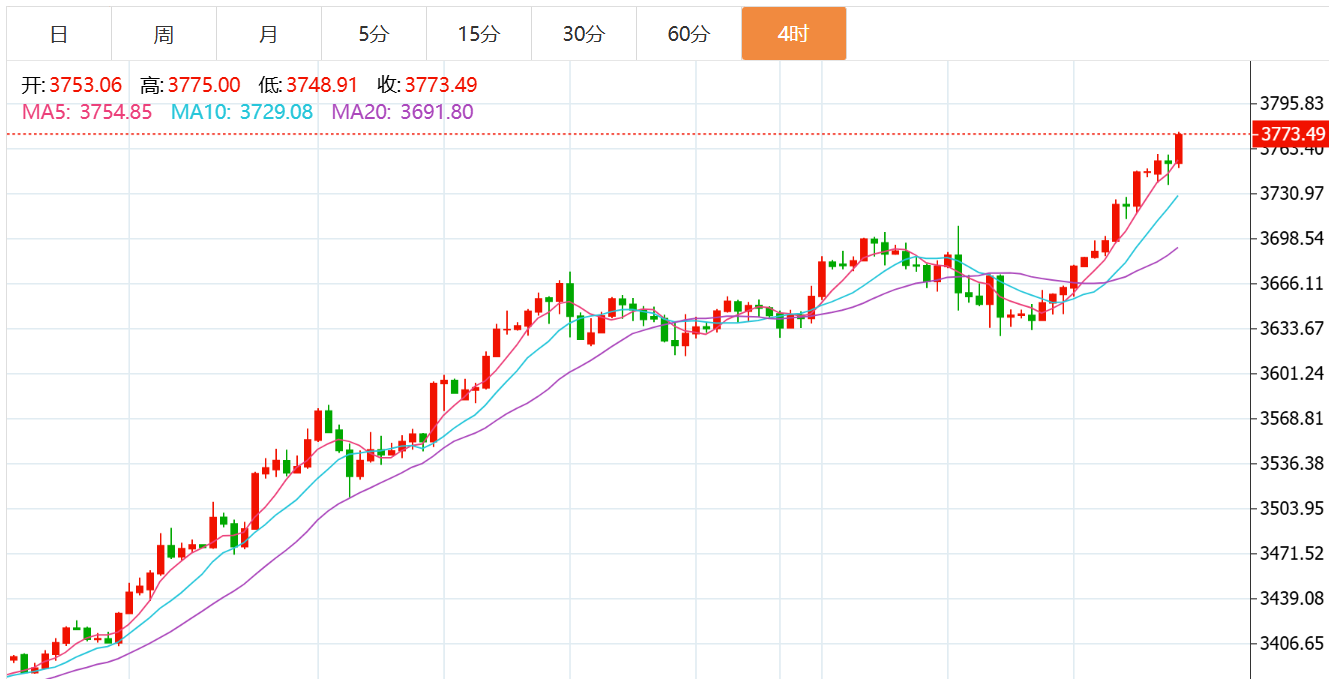Click the 3666.11 price axis label
This screenshot has width=1329, height=679.
[x=1293, y=283]
